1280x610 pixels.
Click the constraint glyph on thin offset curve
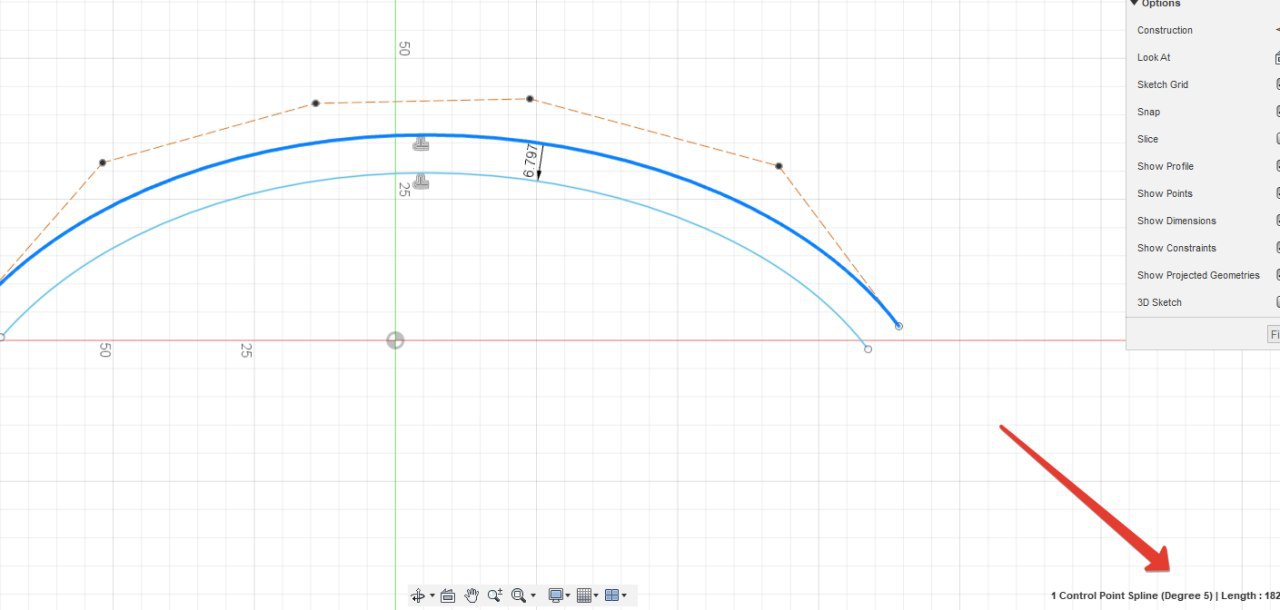click(421, 182)
